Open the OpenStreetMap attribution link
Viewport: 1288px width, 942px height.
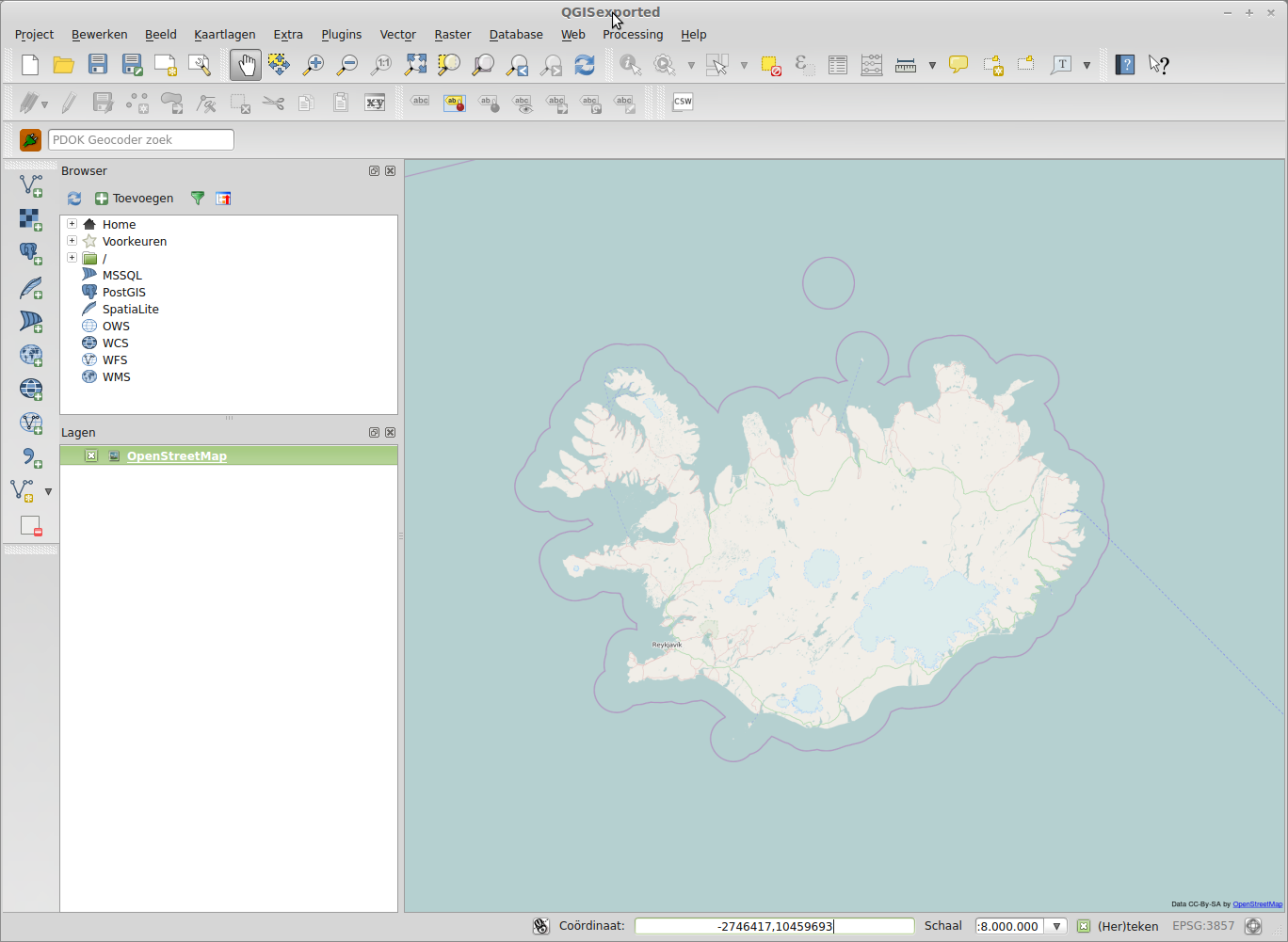coord(1257,904)
